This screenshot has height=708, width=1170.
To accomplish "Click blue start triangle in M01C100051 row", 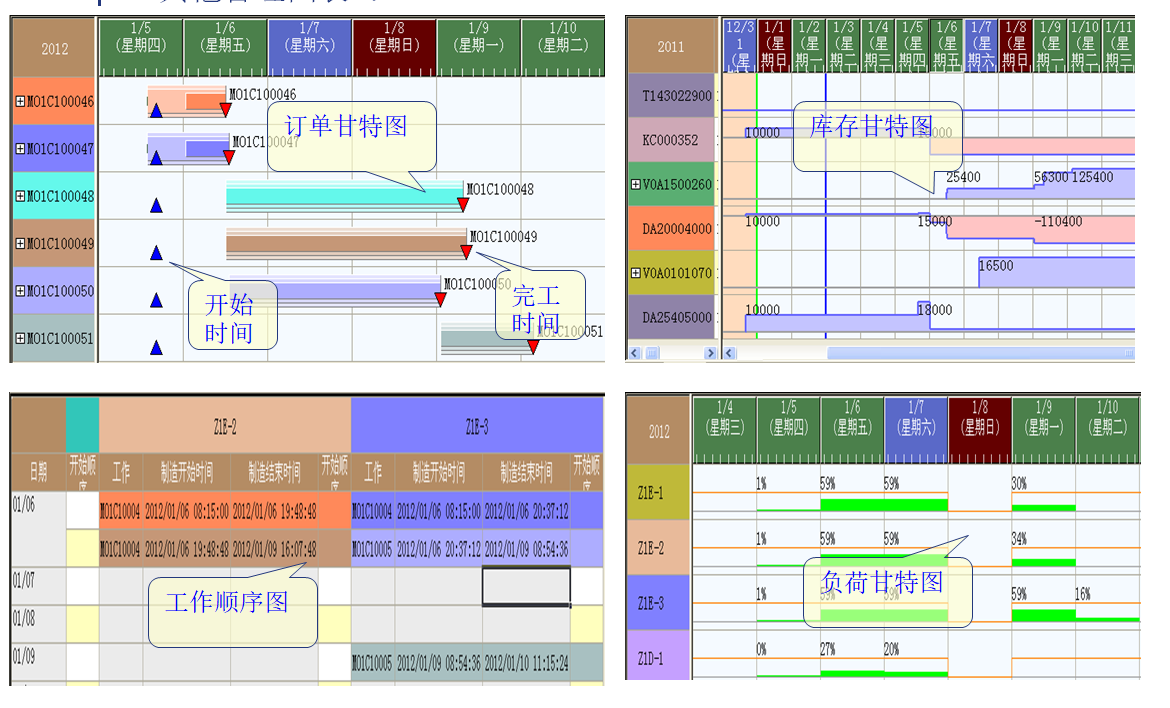I will tap(156, 348).
